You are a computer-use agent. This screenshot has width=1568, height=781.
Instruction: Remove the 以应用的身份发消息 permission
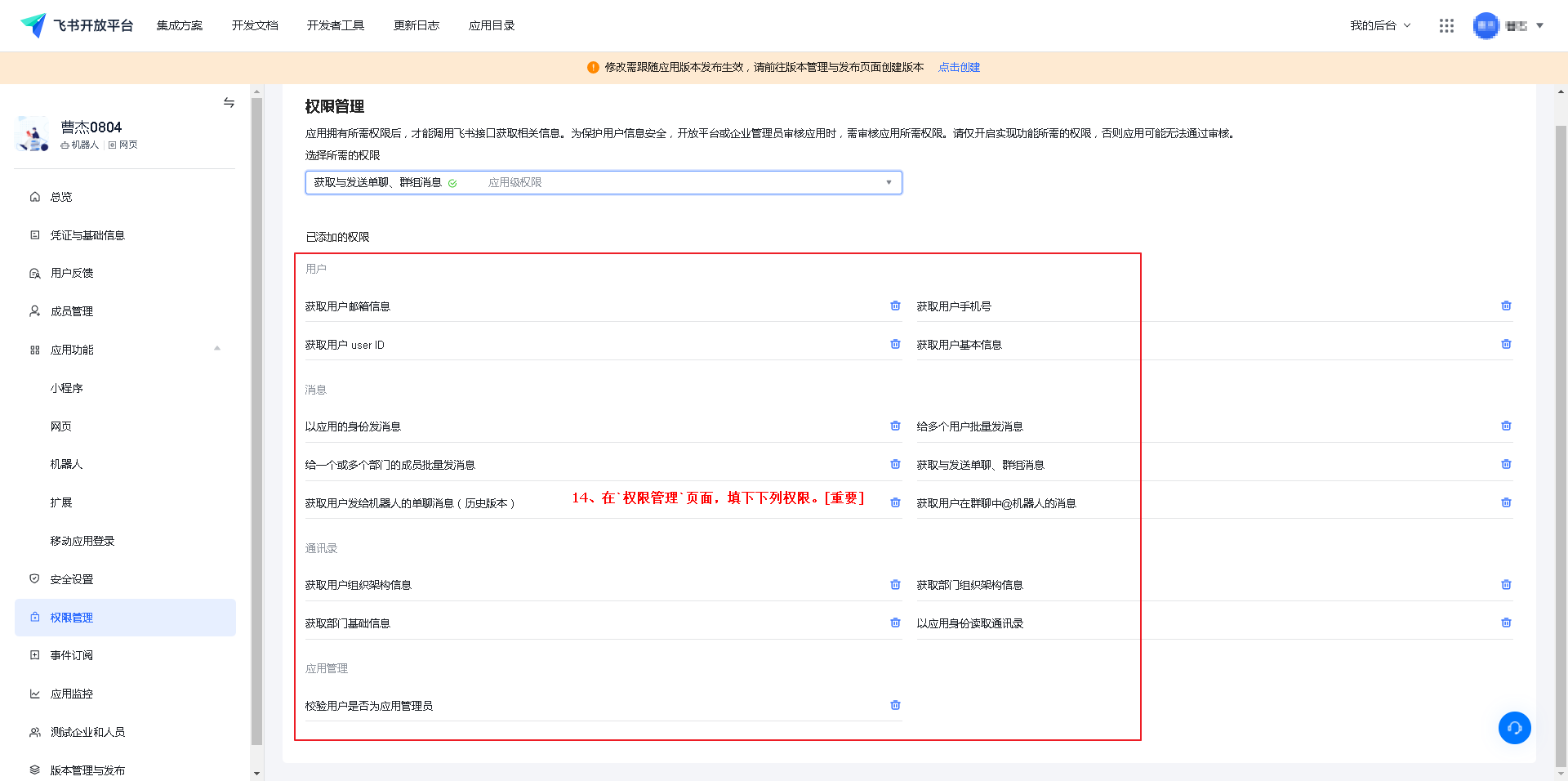point(895,426)
